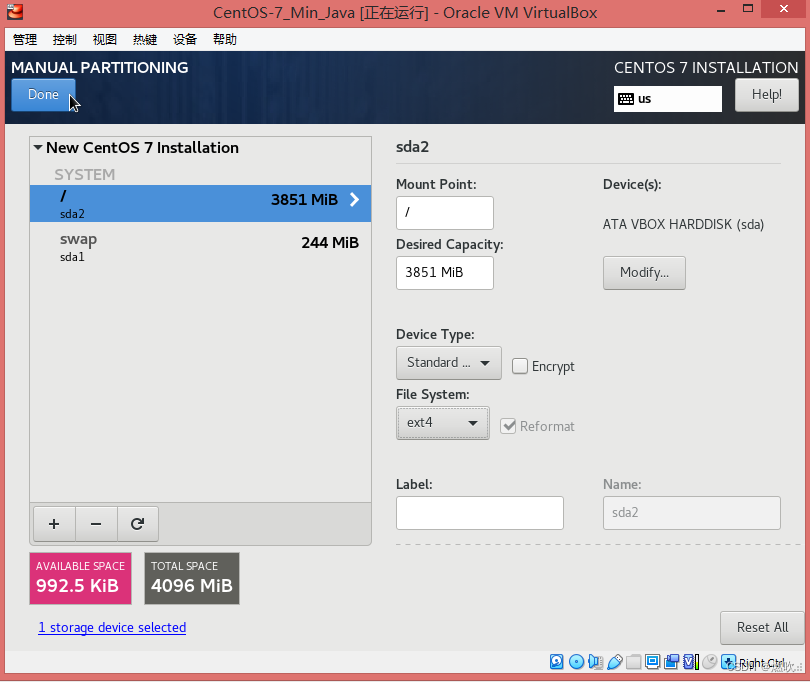Click the 244 MiB swap size value

(330, 242)
